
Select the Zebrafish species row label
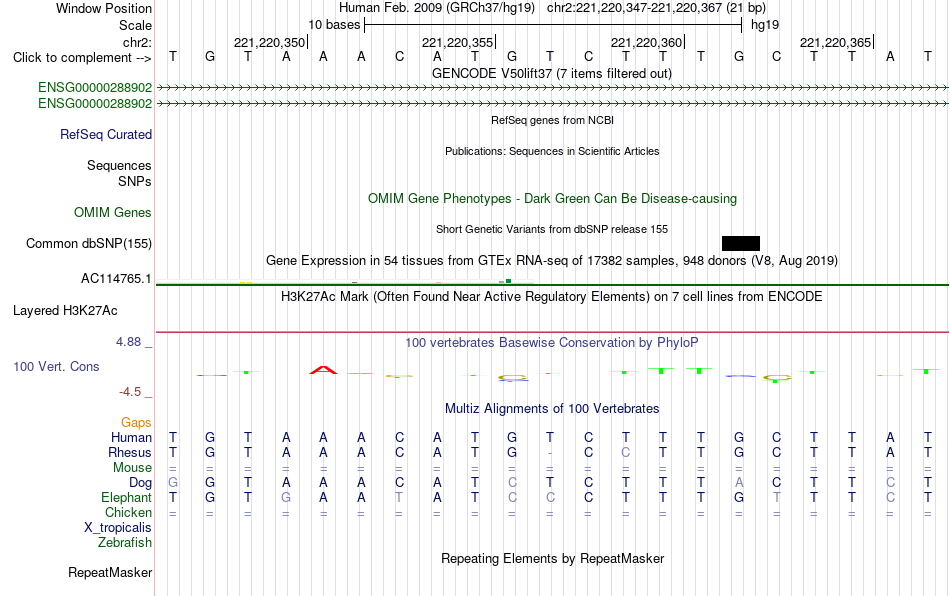[125, 543]
